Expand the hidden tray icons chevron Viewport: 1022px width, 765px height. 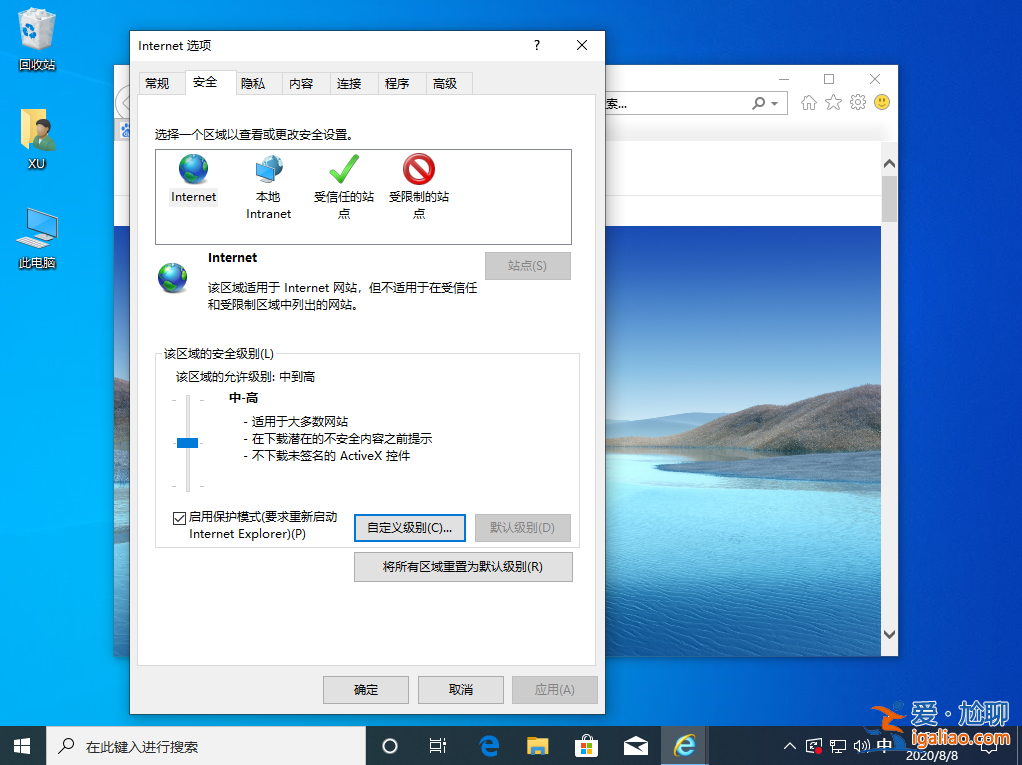[789, 745]
